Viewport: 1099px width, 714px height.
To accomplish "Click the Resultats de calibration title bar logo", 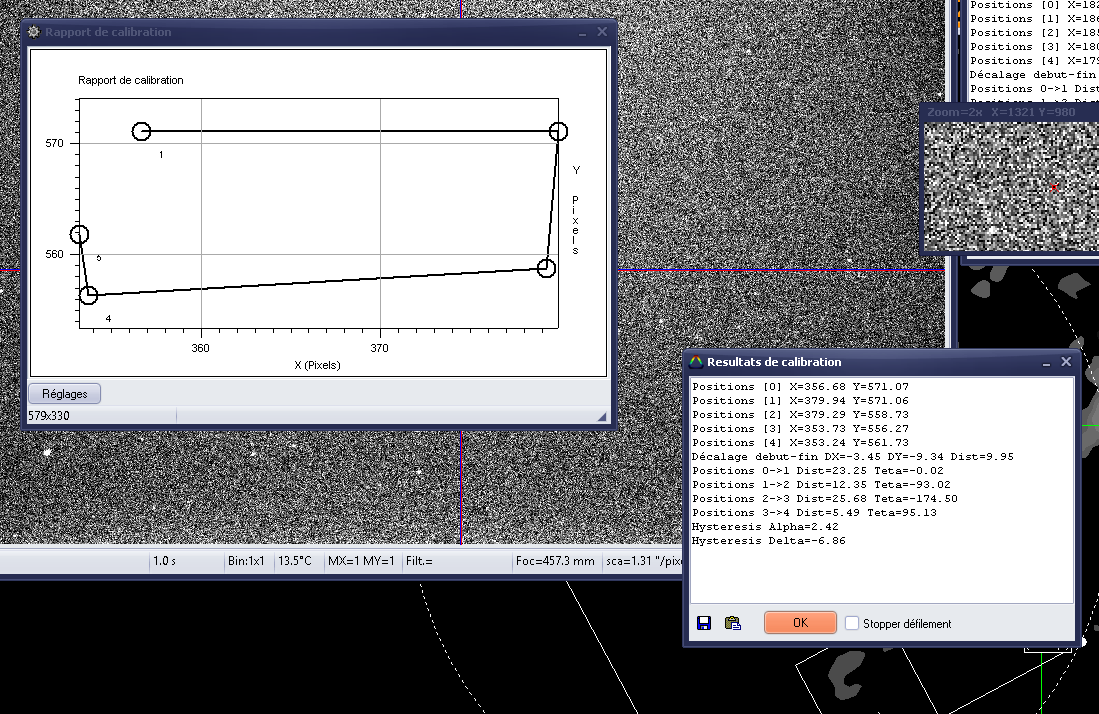I will 696,362.
